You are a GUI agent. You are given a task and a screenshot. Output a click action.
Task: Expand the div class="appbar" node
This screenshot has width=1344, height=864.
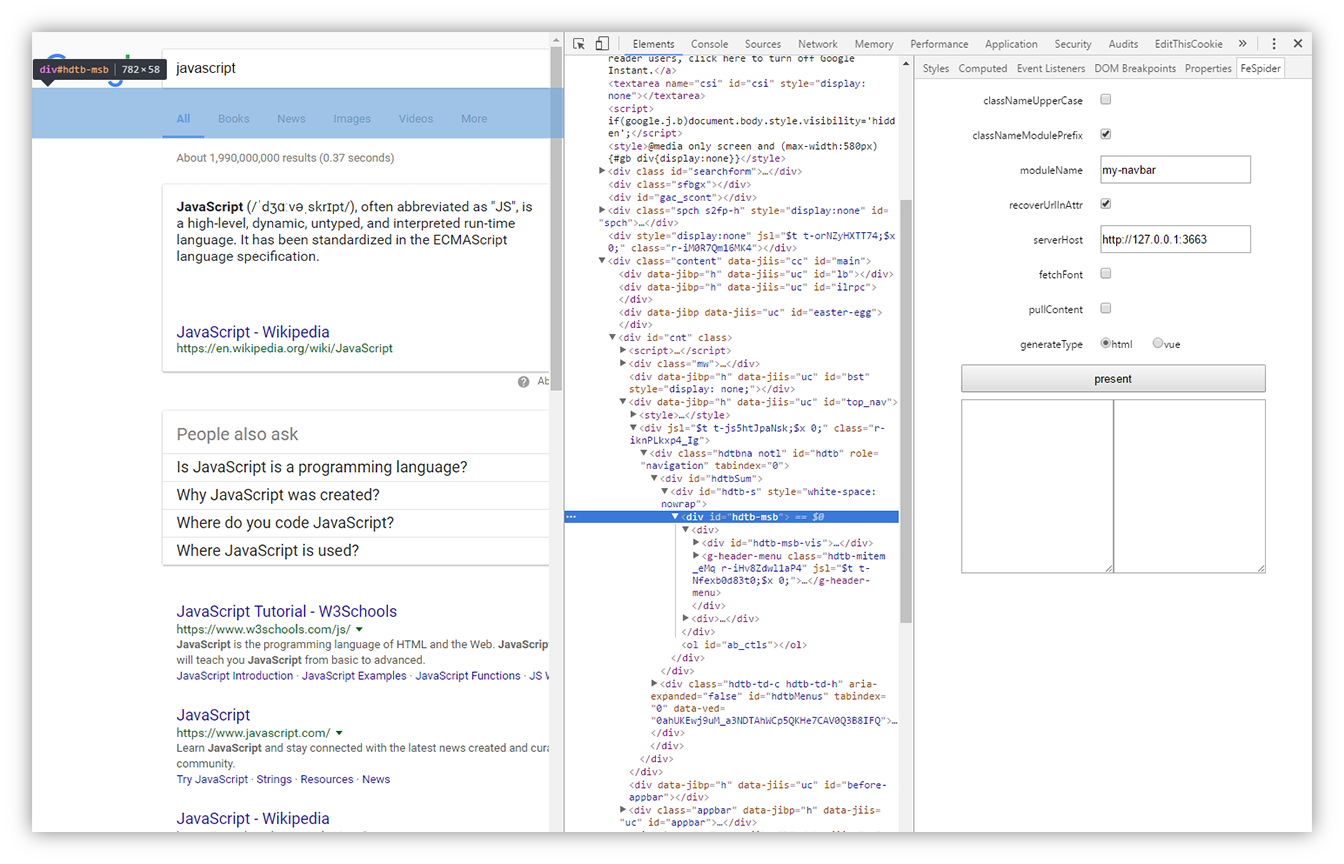623,810
